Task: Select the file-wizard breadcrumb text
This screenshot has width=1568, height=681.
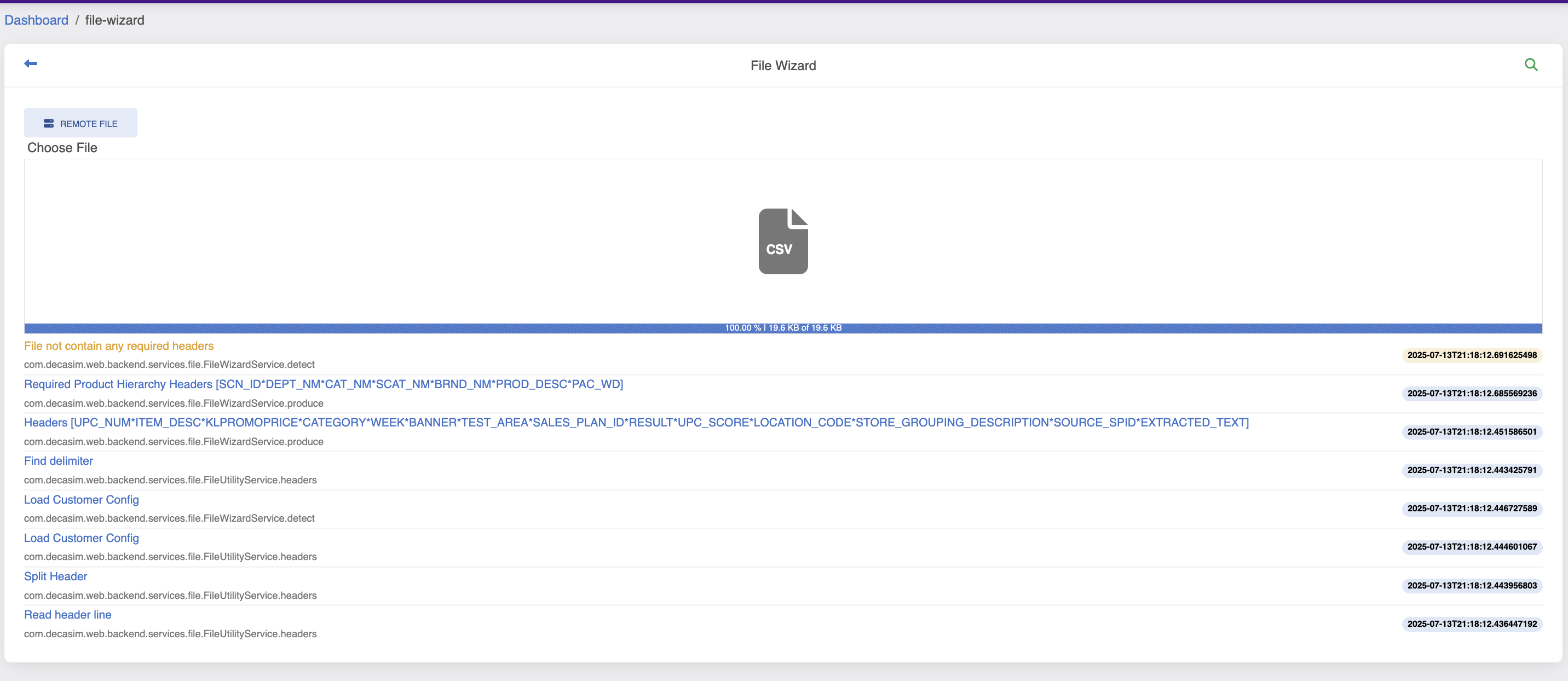Action: point(114,20)
